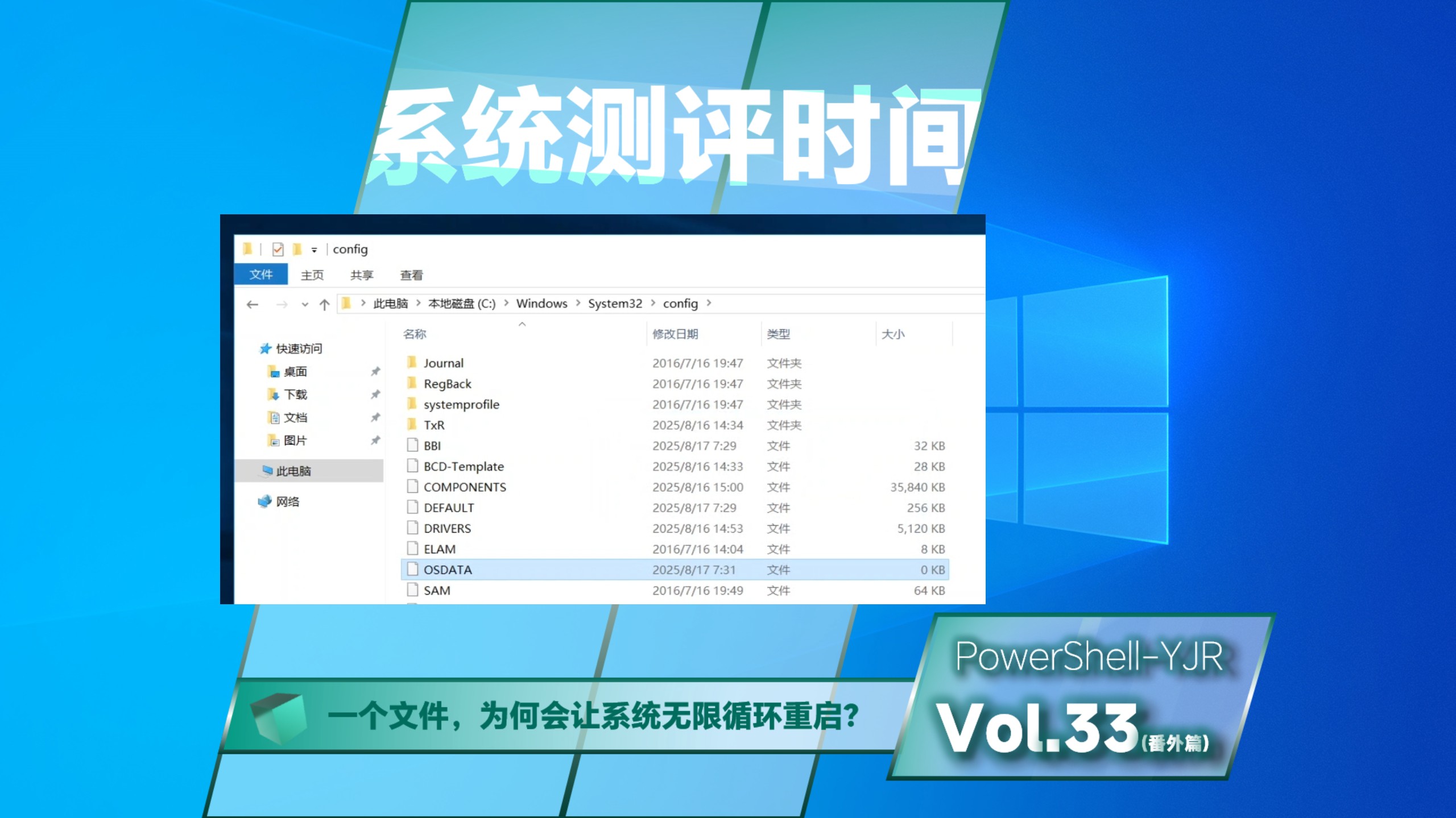Click the TxR folder icon
1456x818 pixels.
(x=412, y=425)
